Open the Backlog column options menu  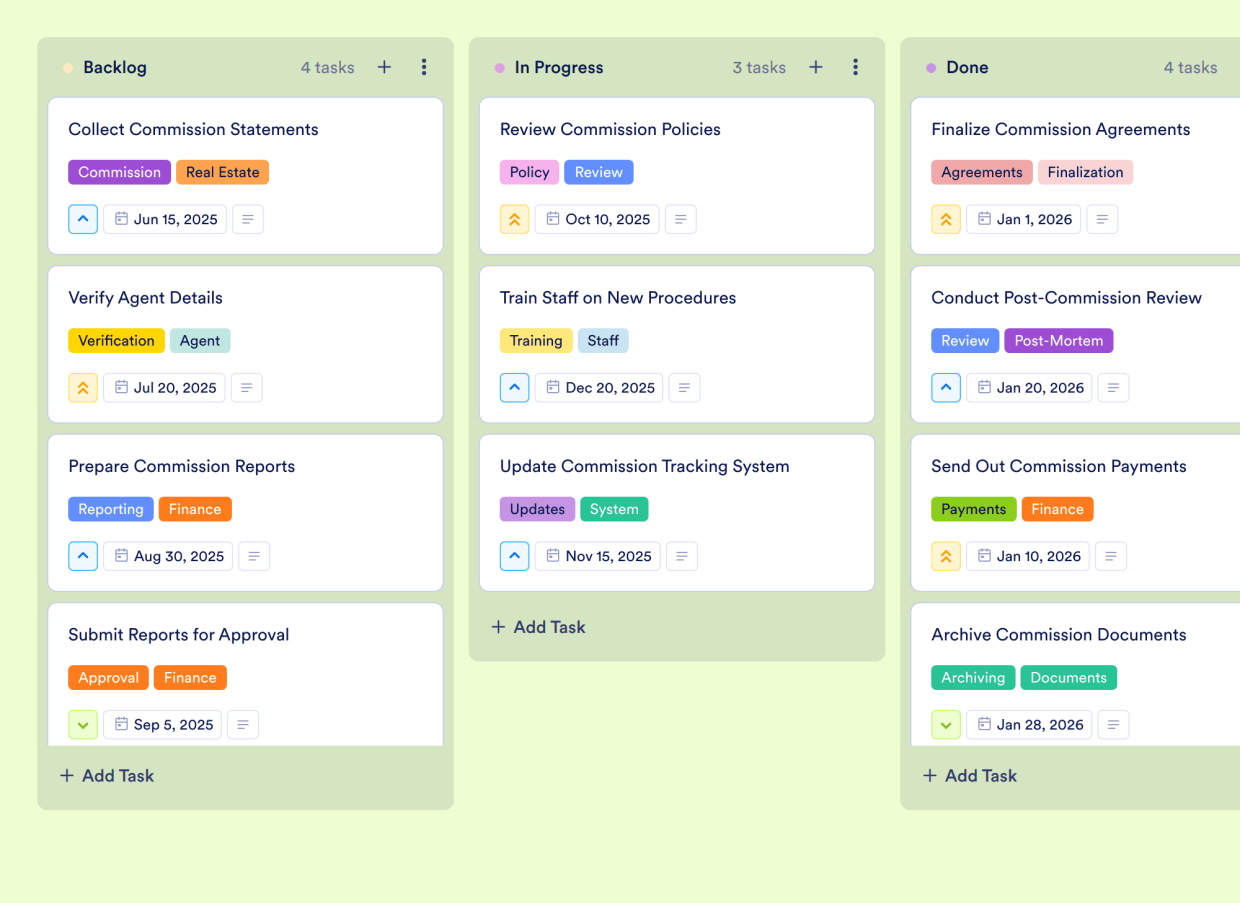[424, 67]
